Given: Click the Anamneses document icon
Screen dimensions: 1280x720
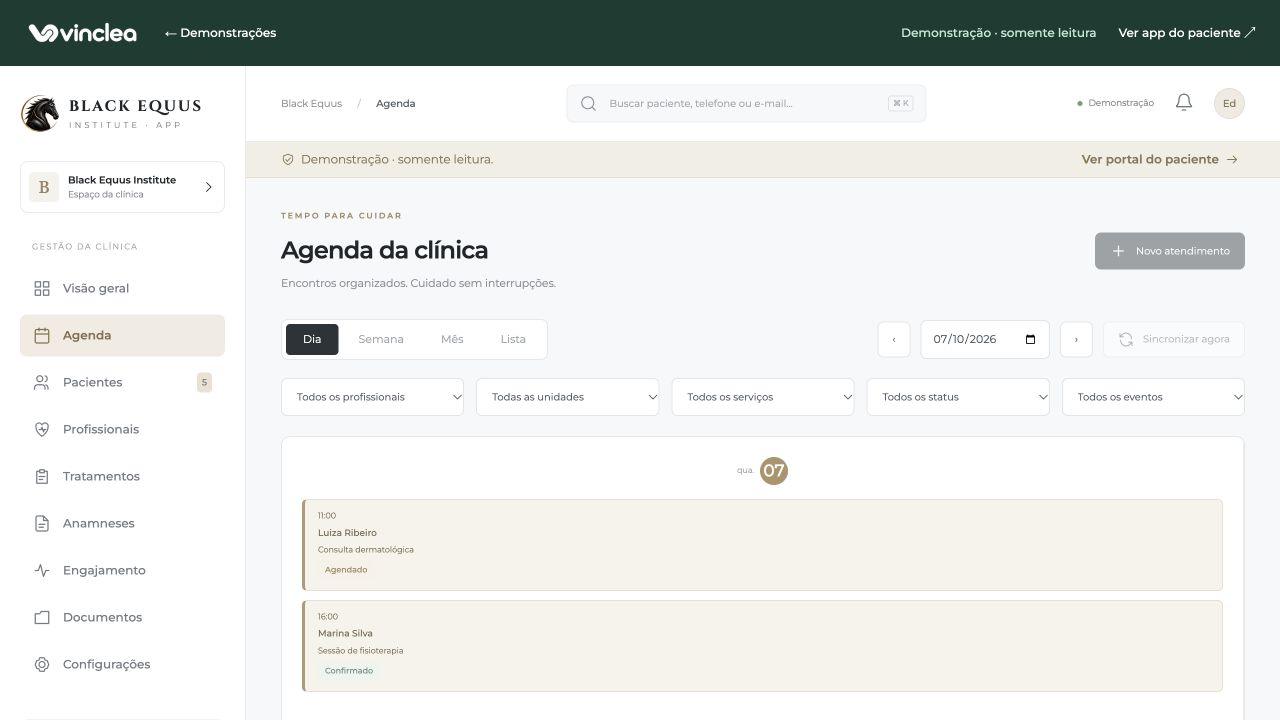Looking at the screenshot, I should [42, 523].
